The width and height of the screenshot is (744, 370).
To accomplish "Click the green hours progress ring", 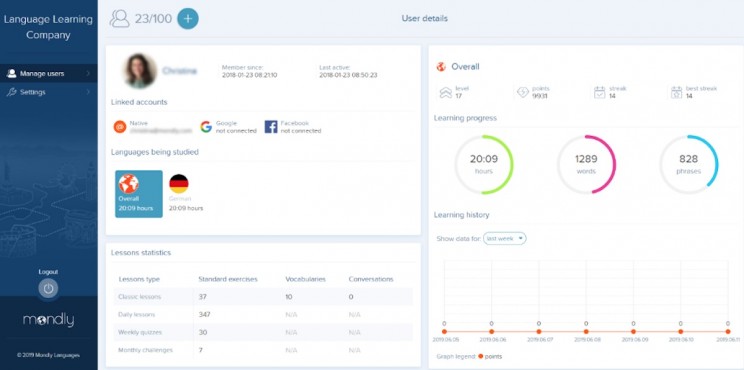I will click(x=484, y=164).
